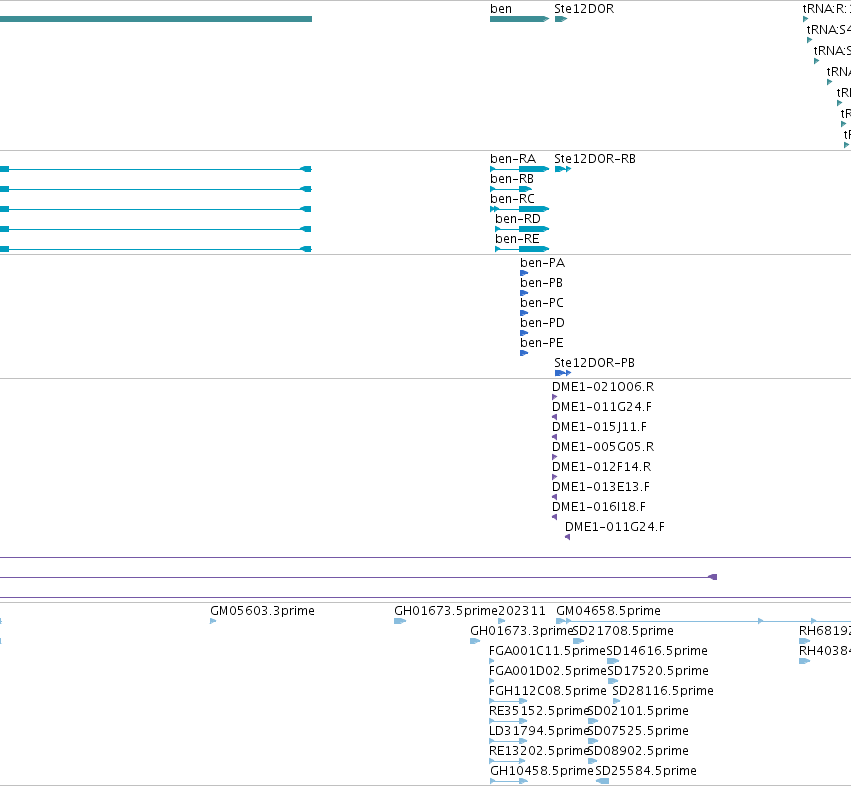
Task: Click the long unlabeled teal gene bar
Action: 156,19
